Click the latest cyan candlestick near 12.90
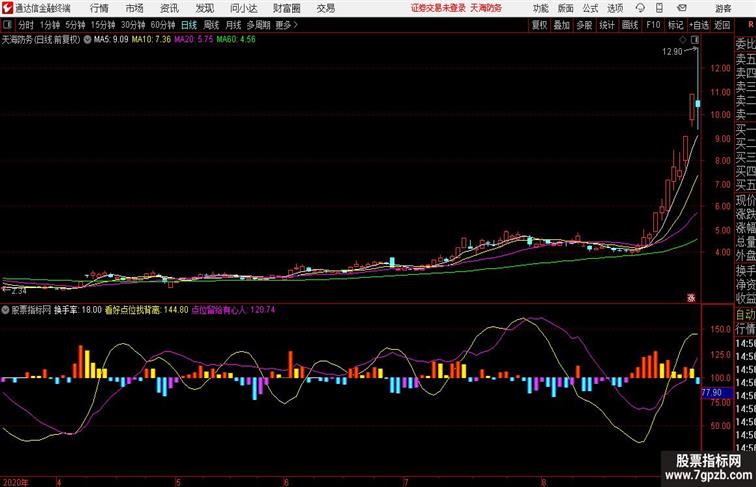Image resolution: width=756 pixels, height=487 pixels. point(698,104)
